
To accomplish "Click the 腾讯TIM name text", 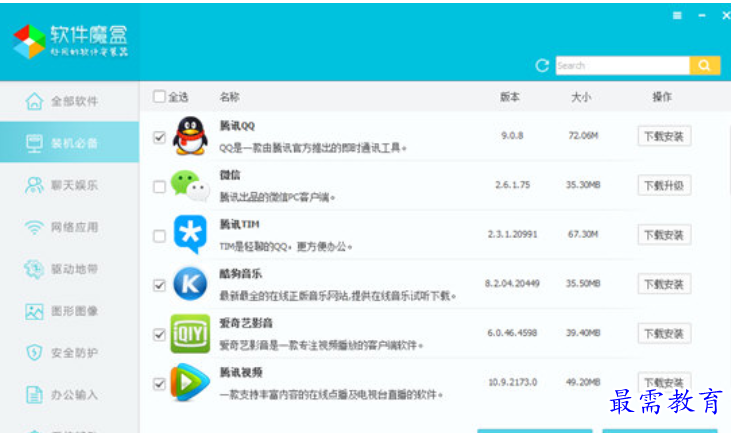I will click(240, 224).
